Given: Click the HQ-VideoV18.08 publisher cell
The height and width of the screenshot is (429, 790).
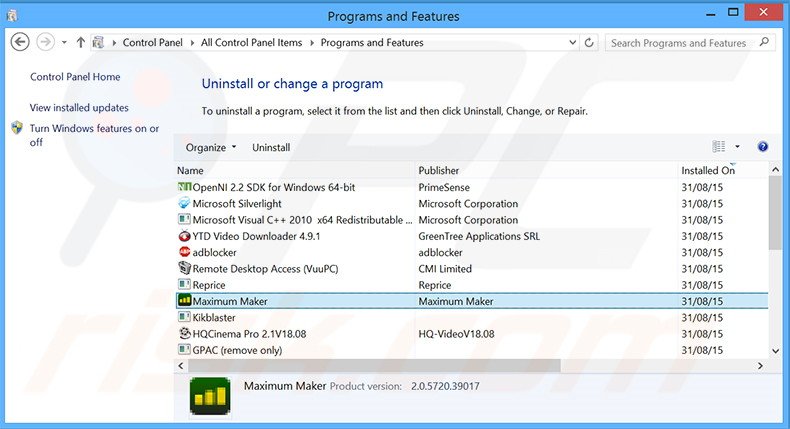Looking at the screenshot, I should 456,334.
